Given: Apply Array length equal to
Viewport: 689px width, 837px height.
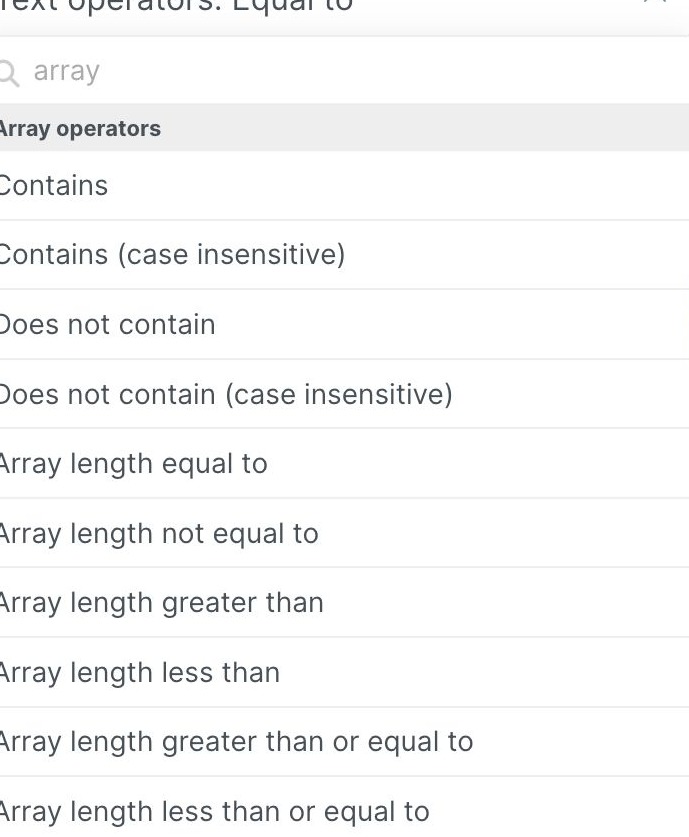Looking at the screenshot, I should click(x=134, y=463).
